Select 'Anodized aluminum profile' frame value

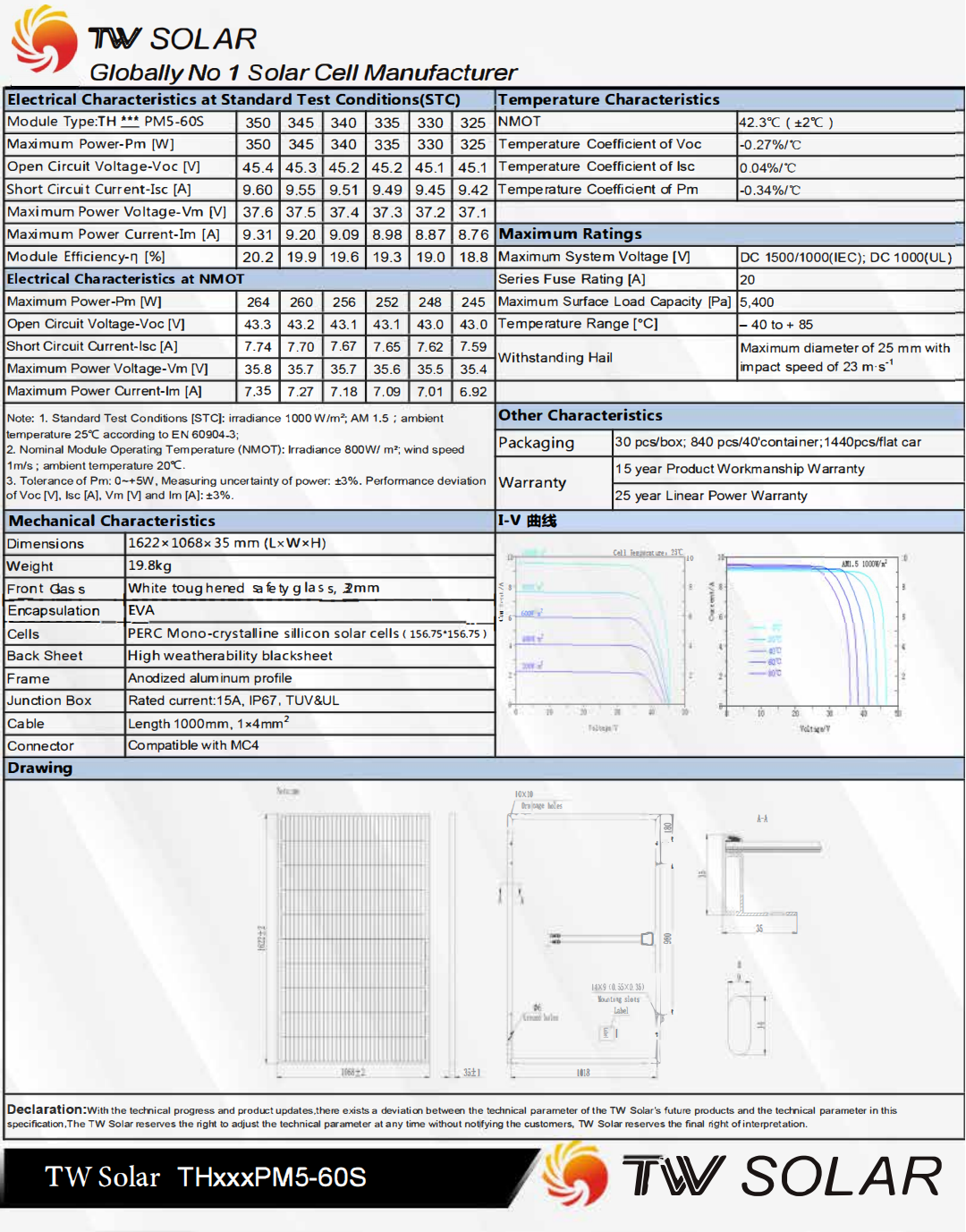(209, 678)
